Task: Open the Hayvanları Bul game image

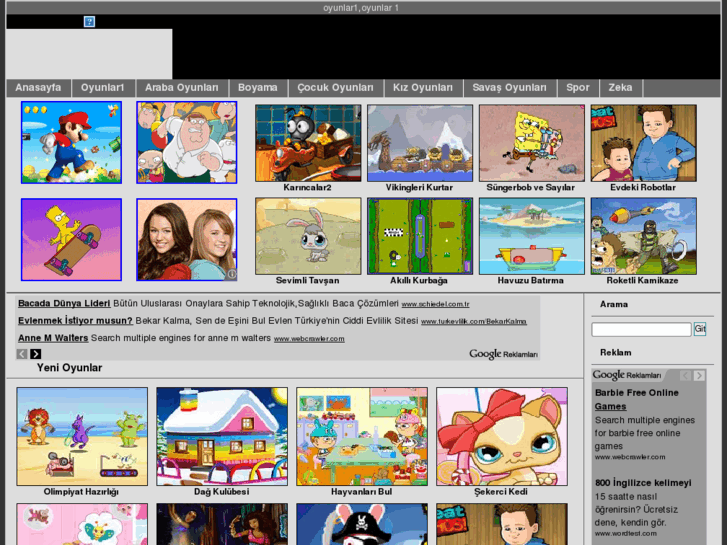Action: coord(362,436)
